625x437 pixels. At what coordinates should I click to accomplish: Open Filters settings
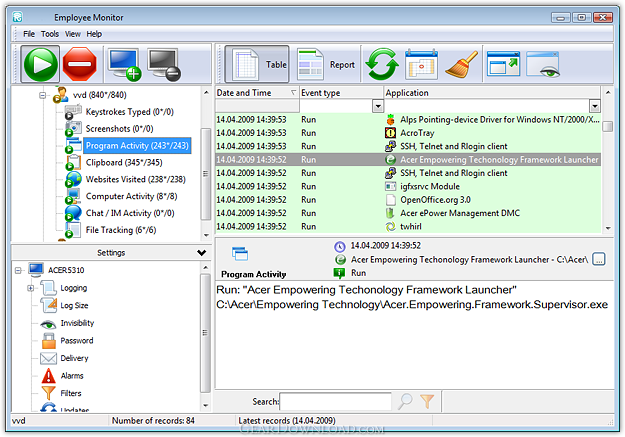coord(71,393)
